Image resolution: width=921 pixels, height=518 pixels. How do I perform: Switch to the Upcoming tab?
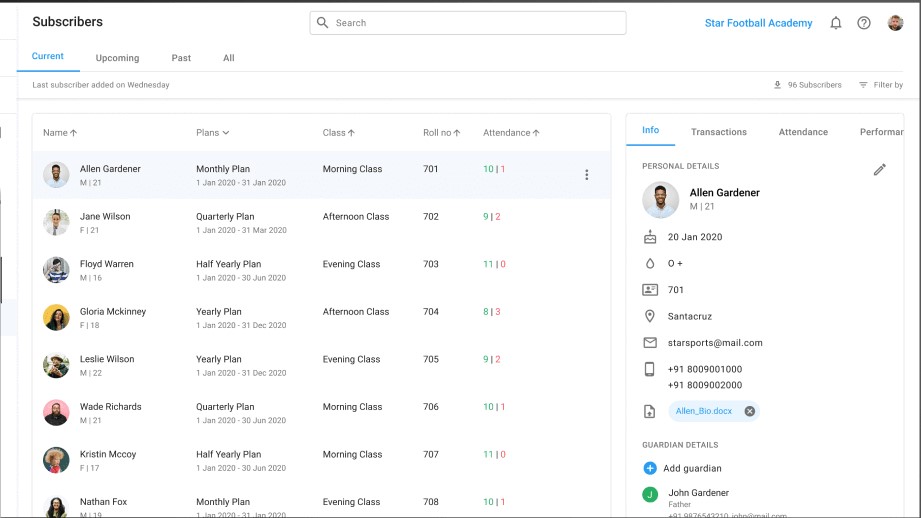117,58
